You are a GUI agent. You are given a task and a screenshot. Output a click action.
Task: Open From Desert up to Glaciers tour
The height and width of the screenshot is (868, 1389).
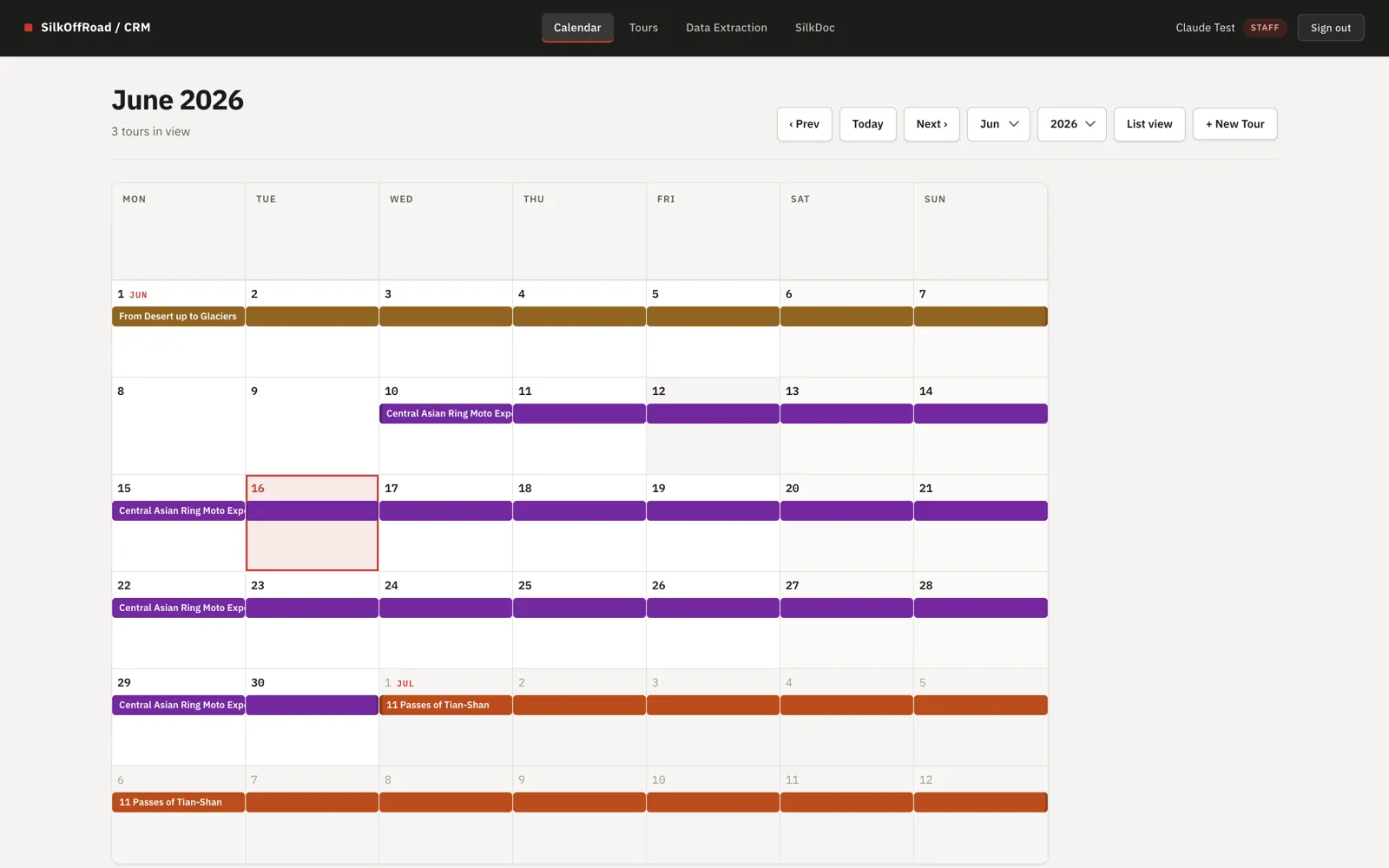[179, 317]
